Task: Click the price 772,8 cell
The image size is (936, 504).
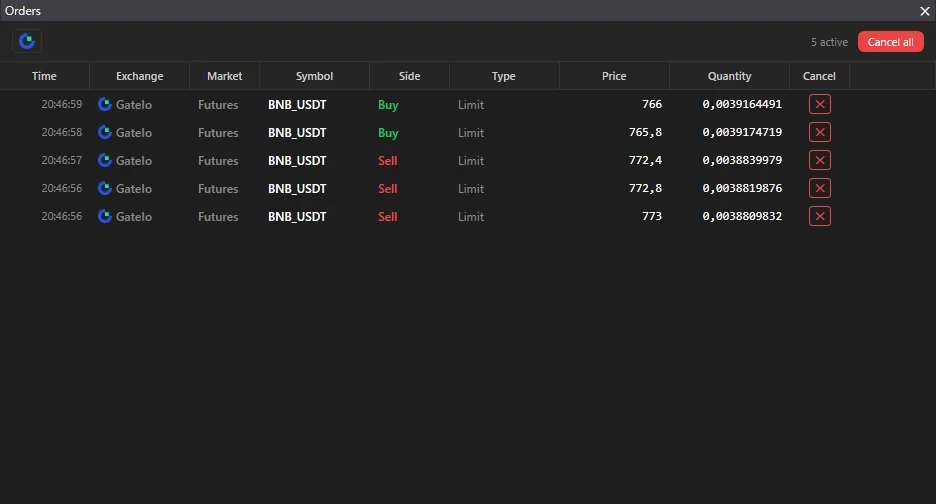Action: tap(645, 188)
